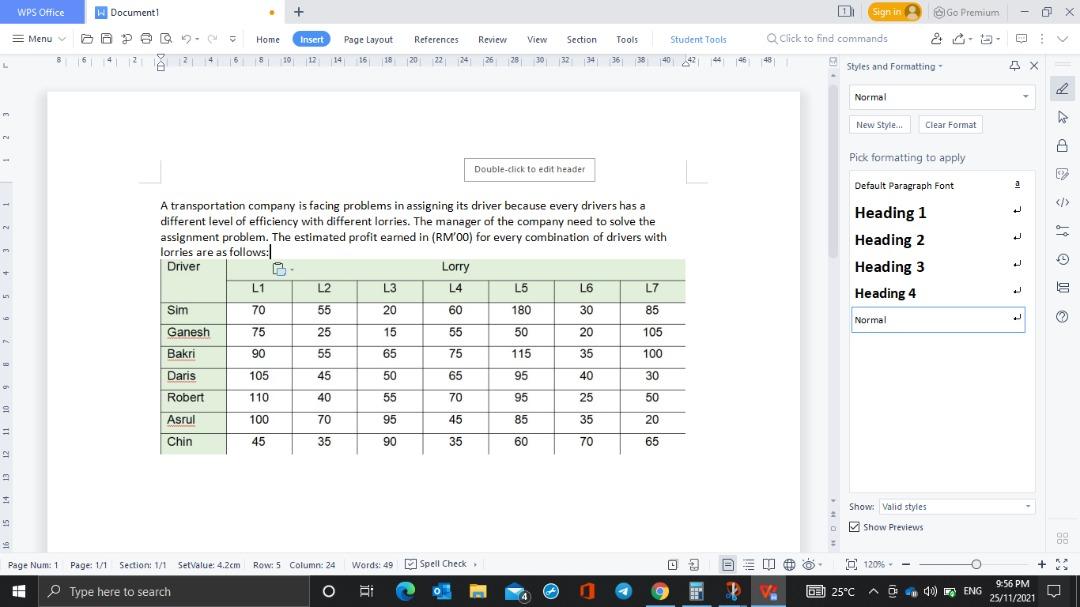The image size is (1080, 607).
Task: Print the document via the Print icon
Action: pyautogui.click(x=148, y=39)
